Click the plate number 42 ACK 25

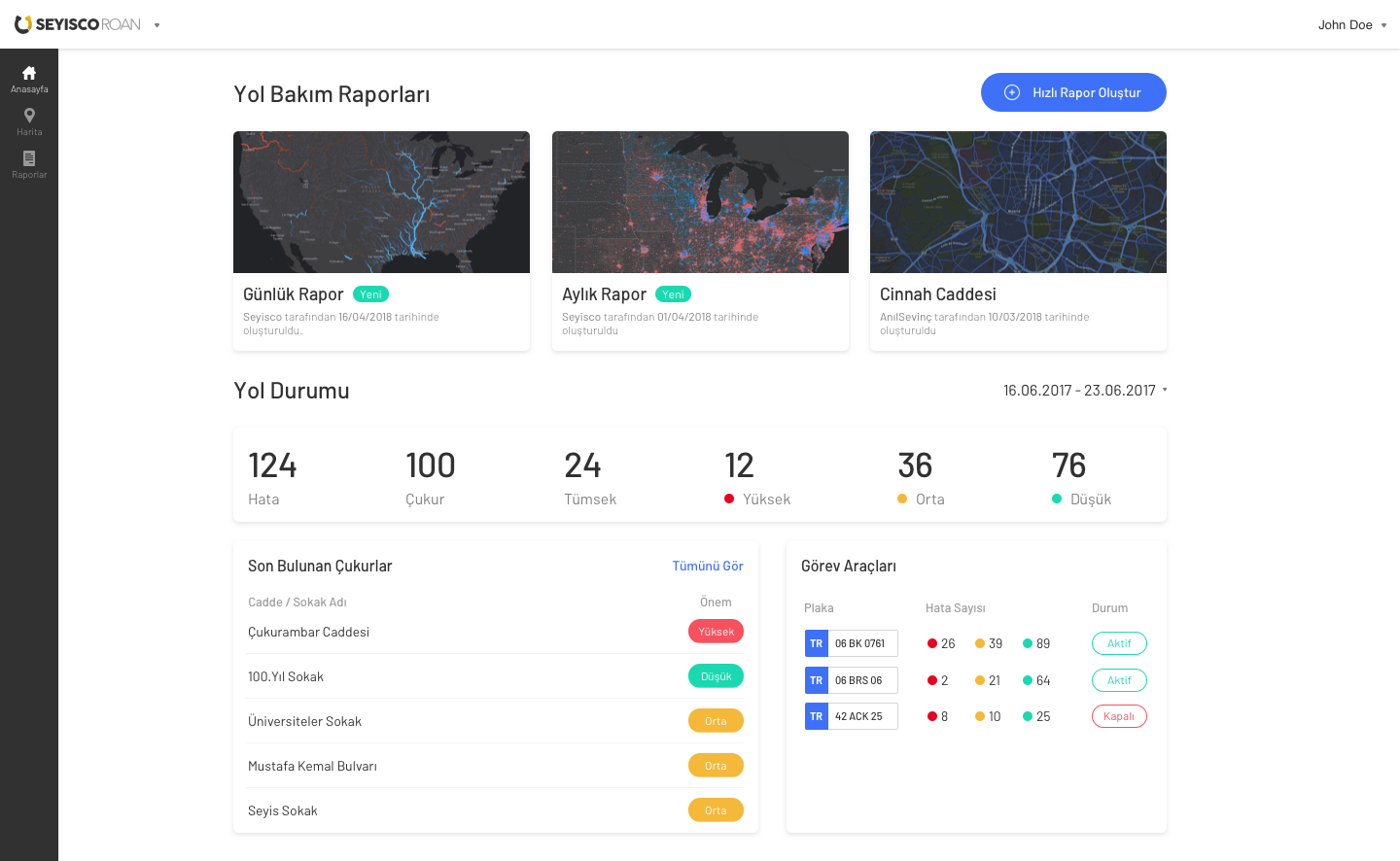[858, 716]
